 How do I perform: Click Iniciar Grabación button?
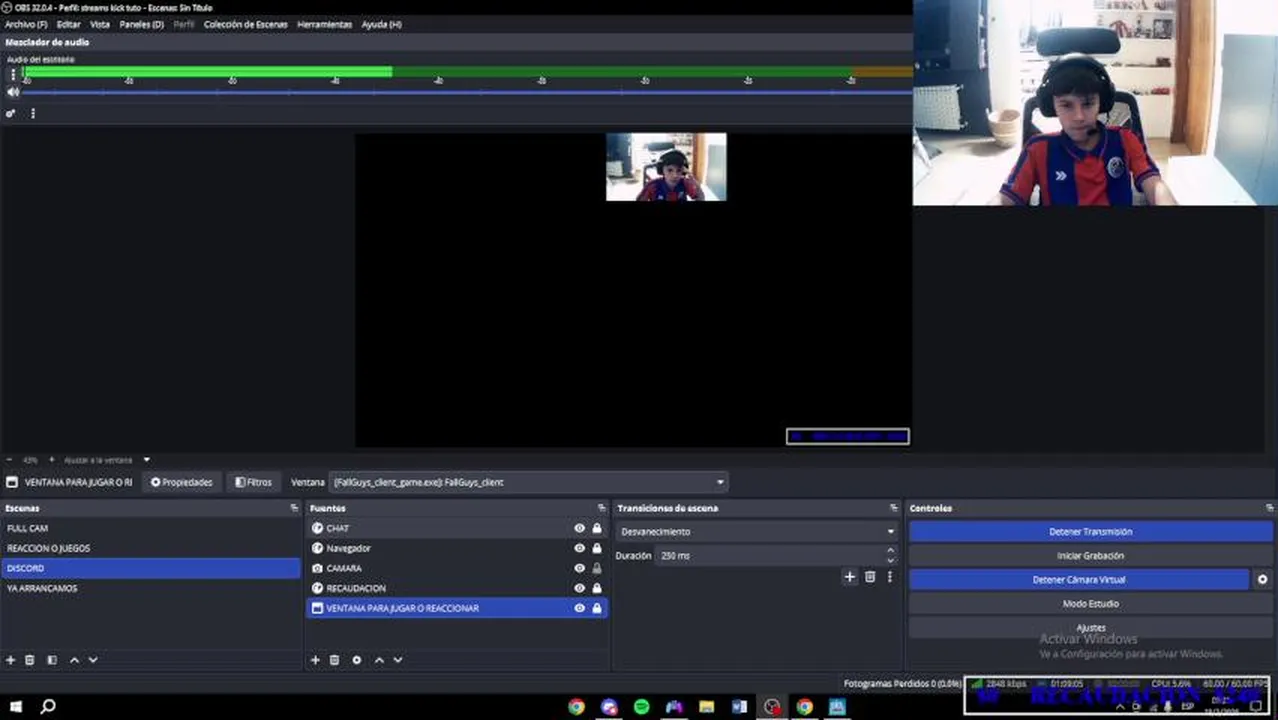click(x=1090, y=556)
